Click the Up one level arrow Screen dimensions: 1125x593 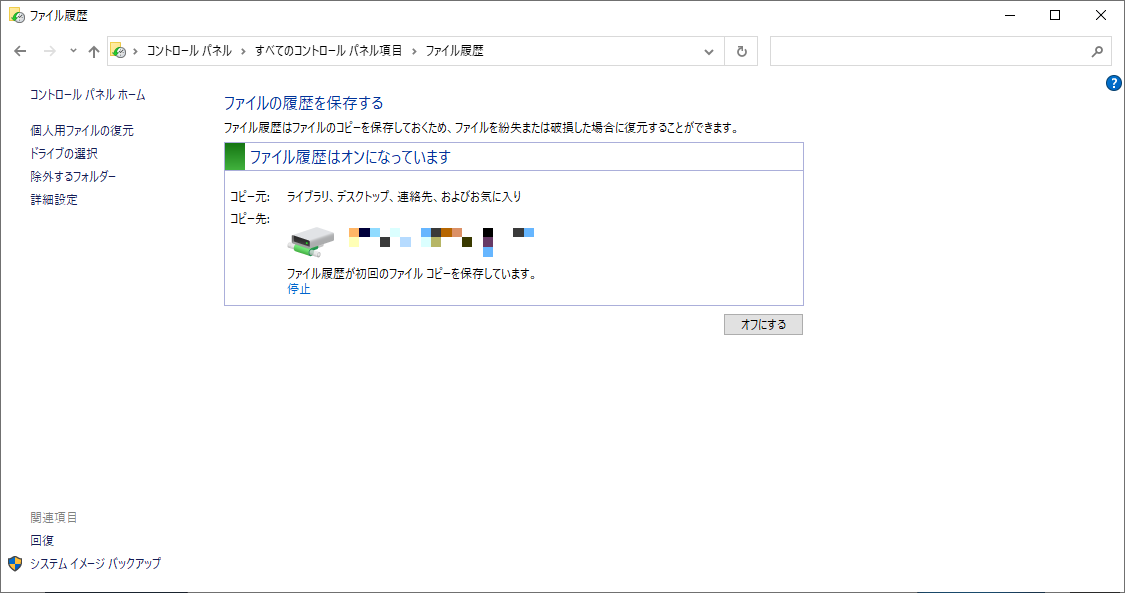93,51
